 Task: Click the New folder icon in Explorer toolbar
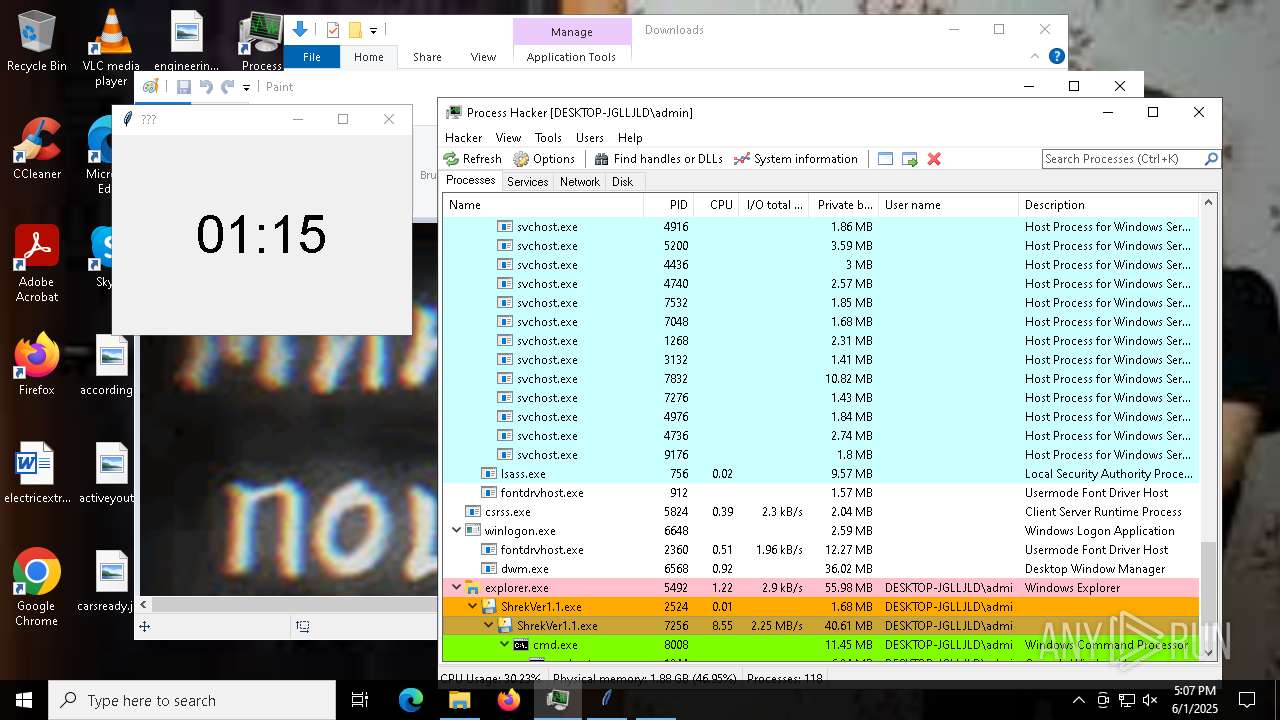point(354,30)
